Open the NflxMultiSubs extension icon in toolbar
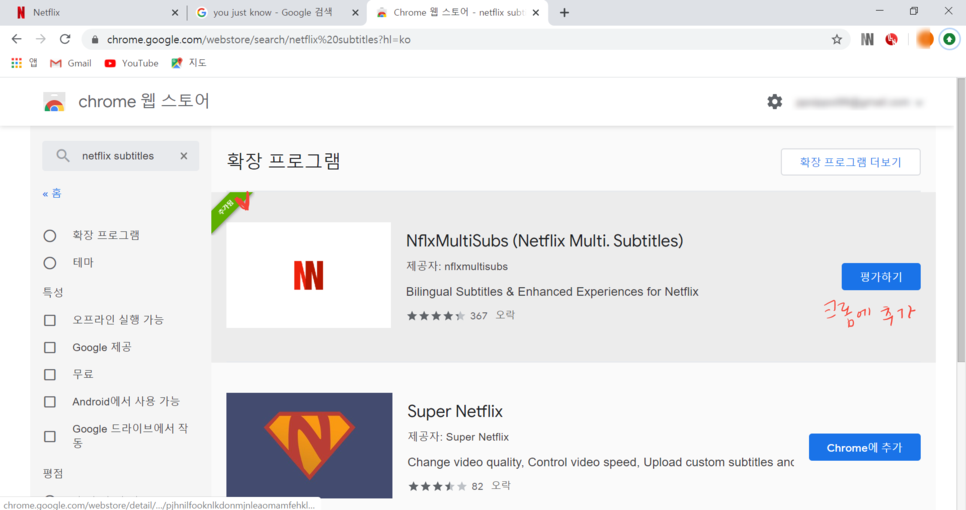The width and height of the screenshot is (966, 510). [x=867, y=39]
